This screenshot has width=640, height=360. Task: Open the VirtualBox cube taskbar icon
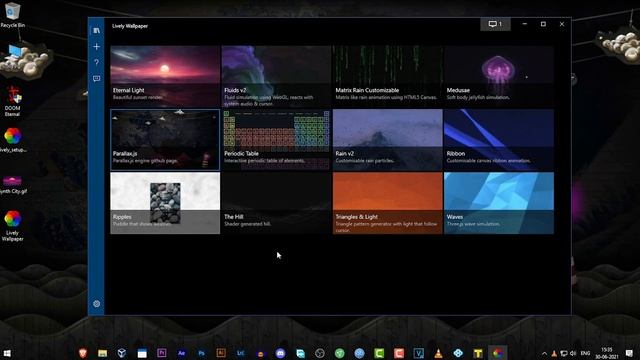point(122,353)
